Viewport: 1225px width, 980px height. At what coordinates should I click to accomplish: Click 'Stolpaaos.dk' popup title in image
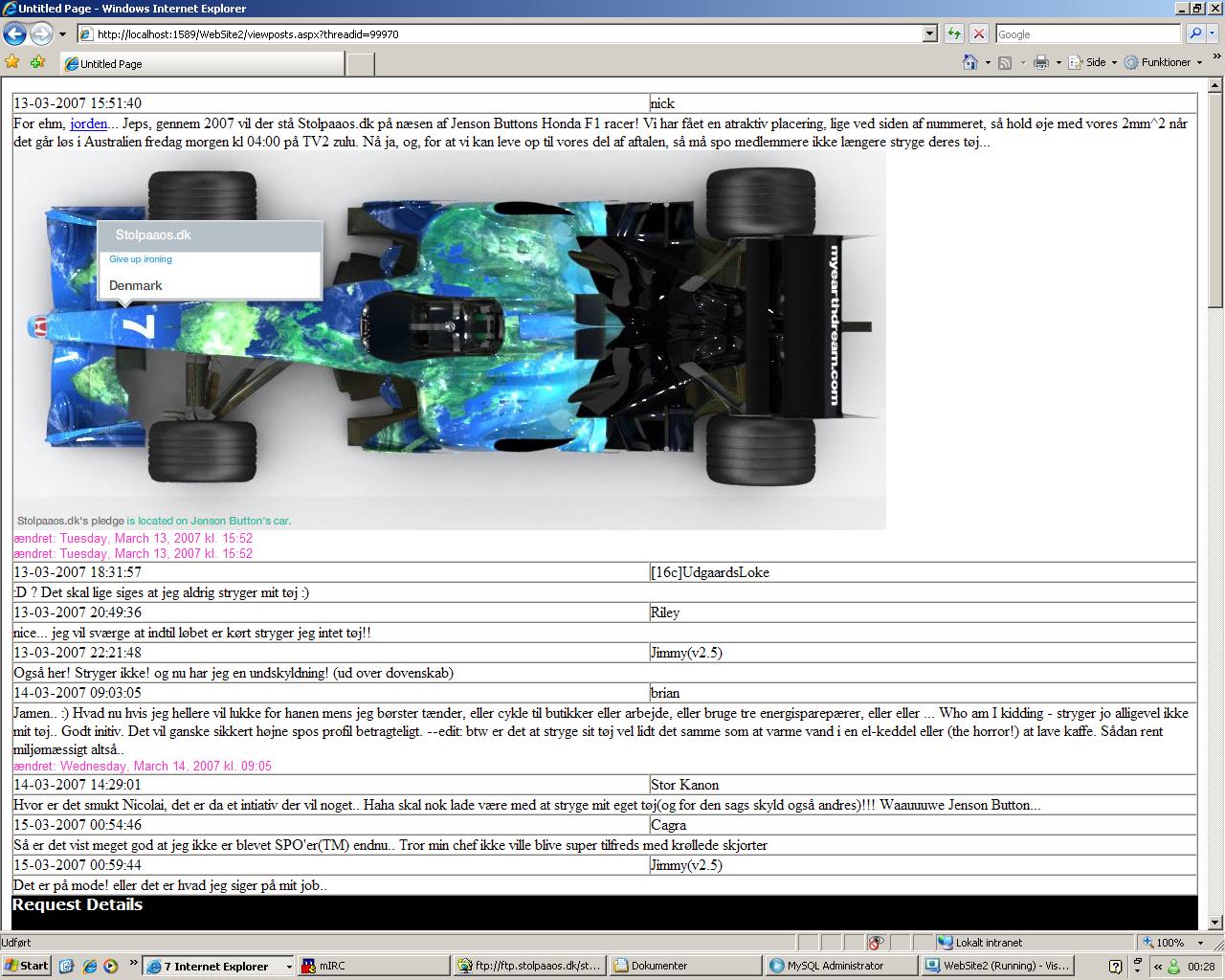(153, 235)
